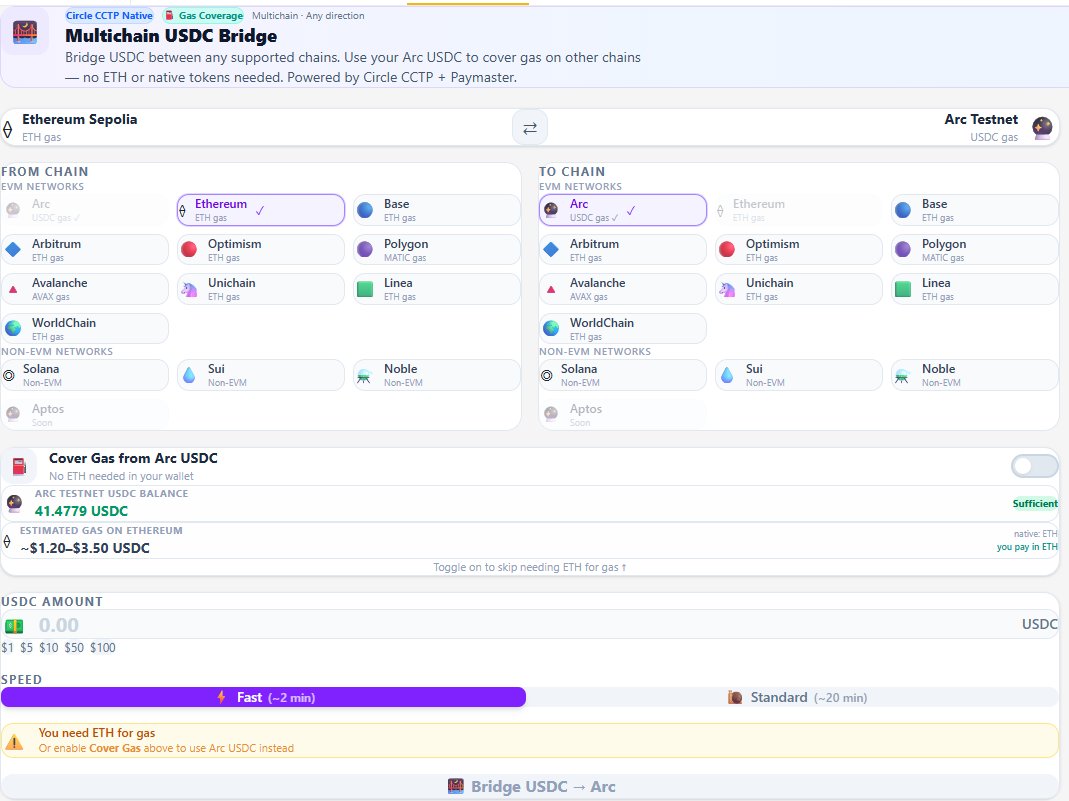Image resolution: width=1069 pixels, height=801 pixels.
Task: Click Arbitrum blue diamond icon in To Chain
Action: point(551,250)
